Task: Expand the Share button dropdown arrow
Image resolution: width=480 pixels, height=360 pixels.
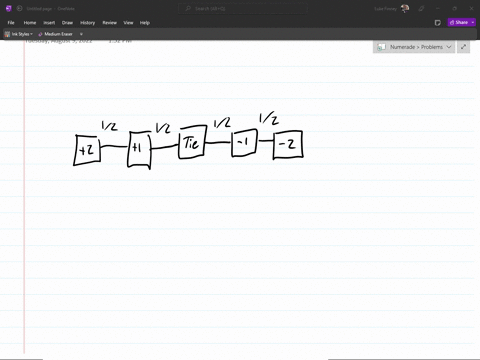Action: coord(473,22)
